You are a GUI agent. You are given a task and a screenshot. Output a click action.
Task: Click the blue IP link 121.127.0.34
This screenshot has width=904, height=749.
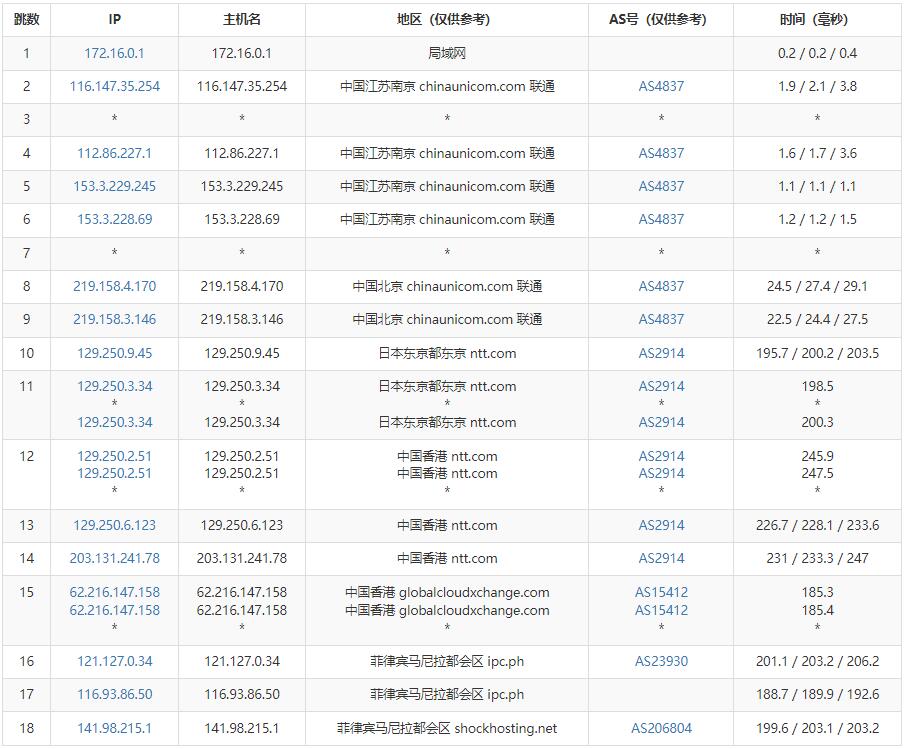114,661
